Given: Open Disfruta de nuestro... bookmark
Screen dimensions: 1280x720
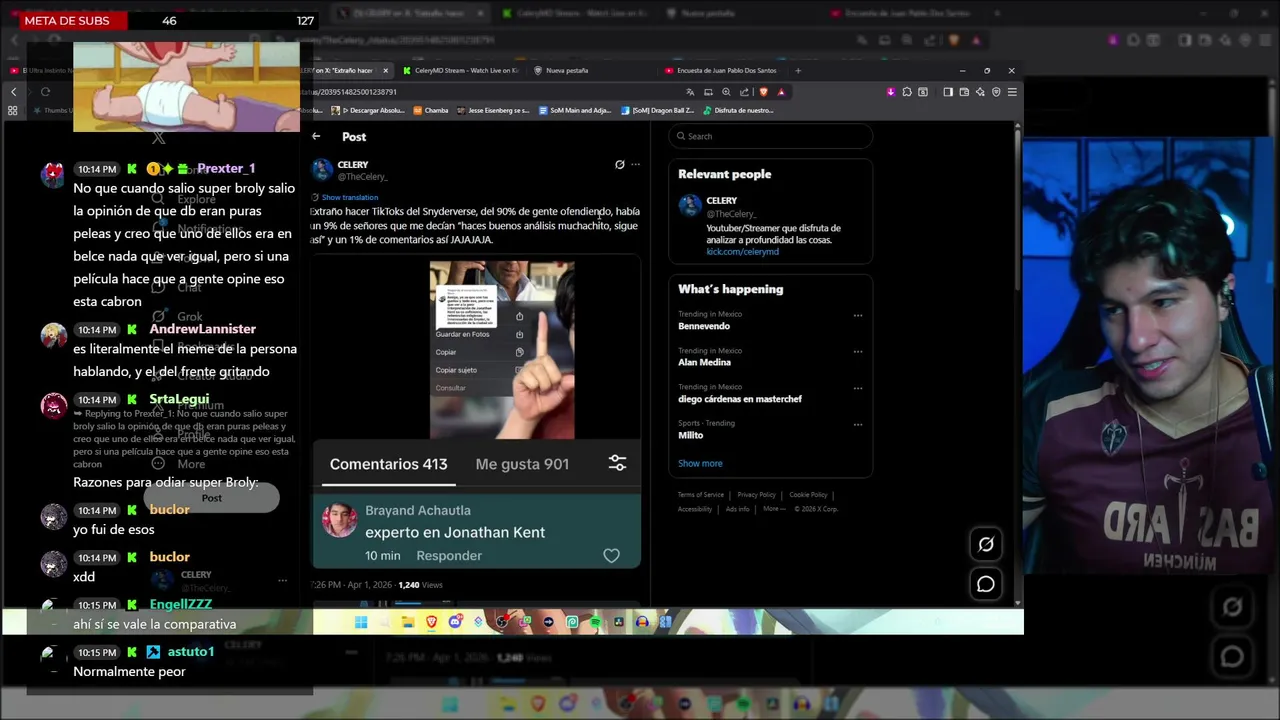Looking at the screenshot, I should click(738, 110).
